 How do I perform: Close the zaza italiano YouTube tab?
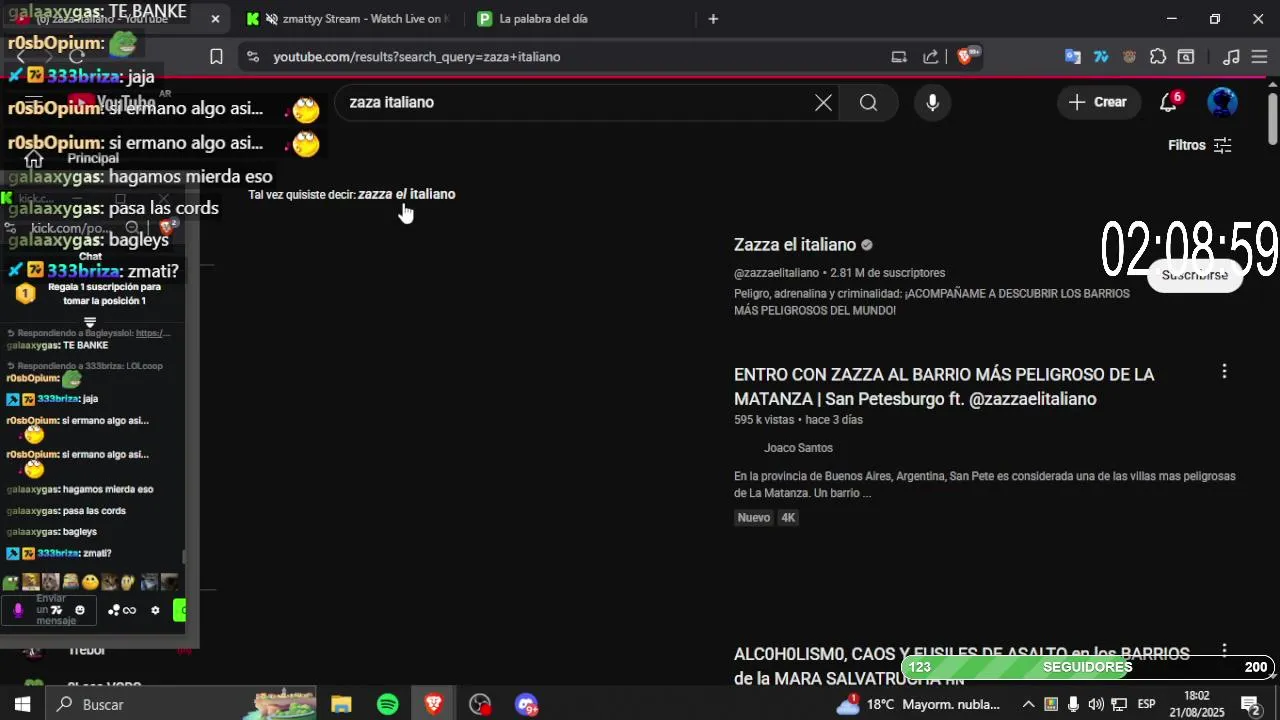point(215,19)
